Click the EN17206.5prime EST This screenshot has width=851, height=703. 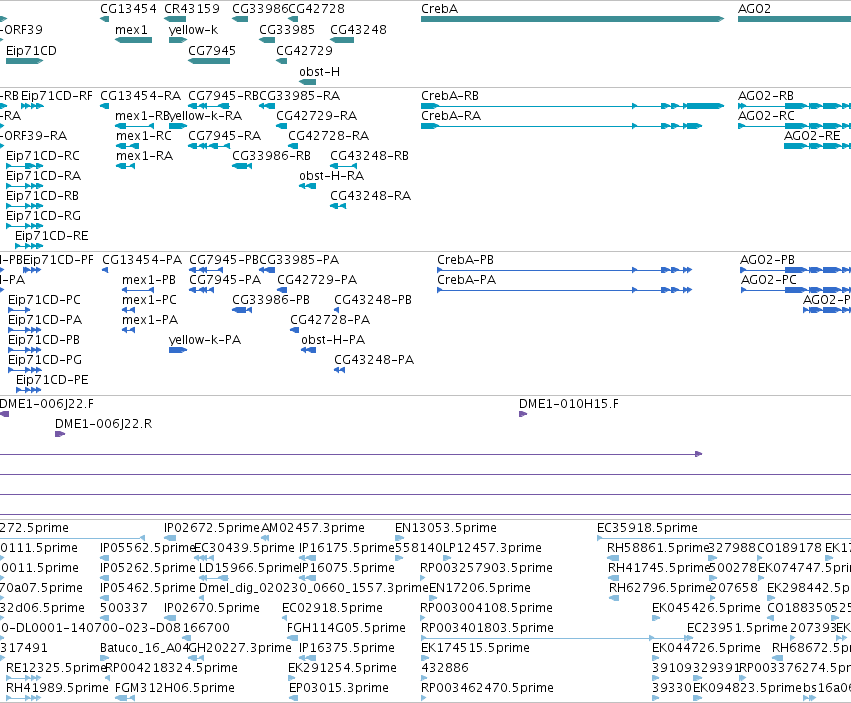point(433,598)
